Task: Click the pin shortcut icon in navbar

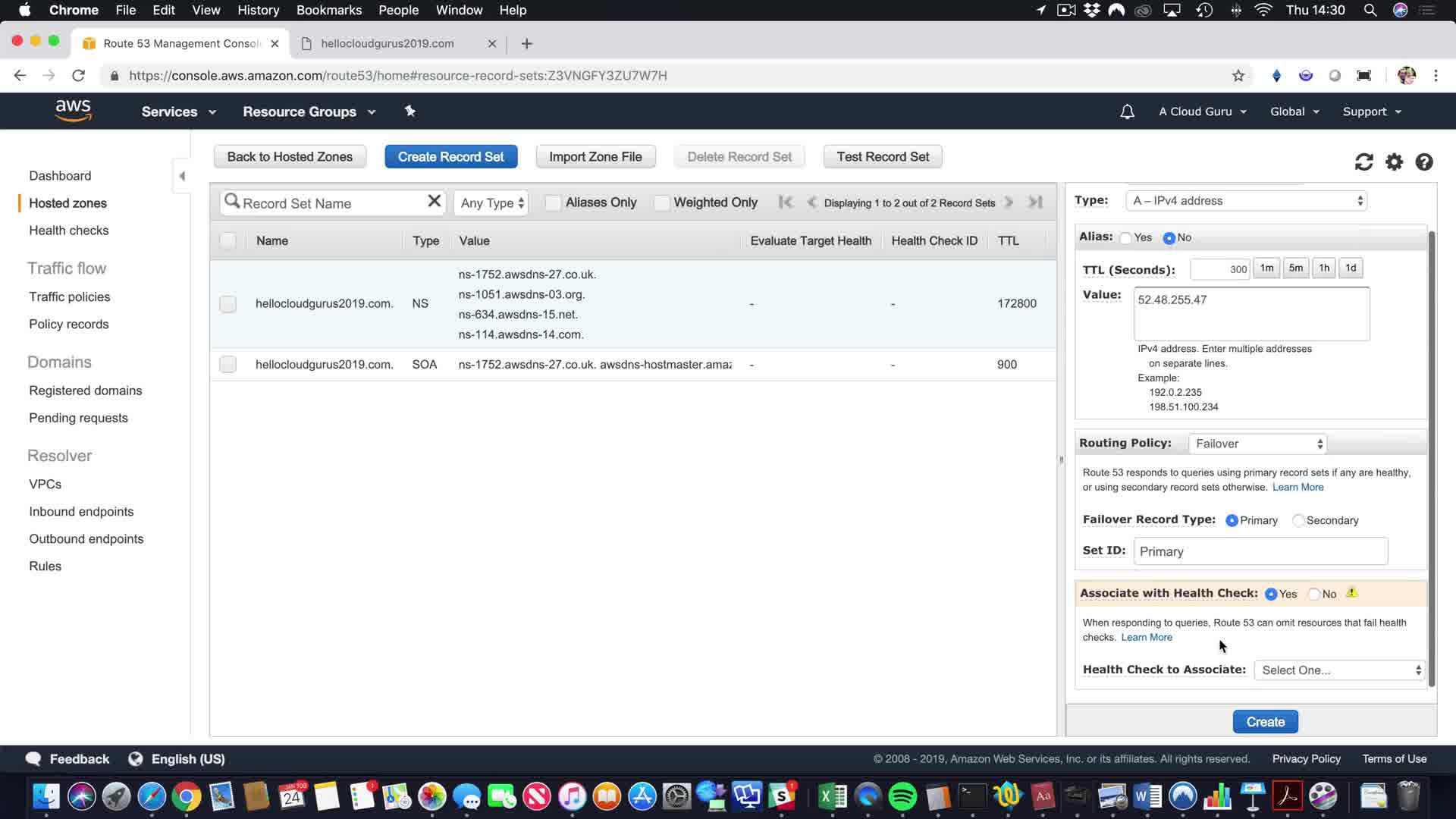Action: click(x=409, y=111)
